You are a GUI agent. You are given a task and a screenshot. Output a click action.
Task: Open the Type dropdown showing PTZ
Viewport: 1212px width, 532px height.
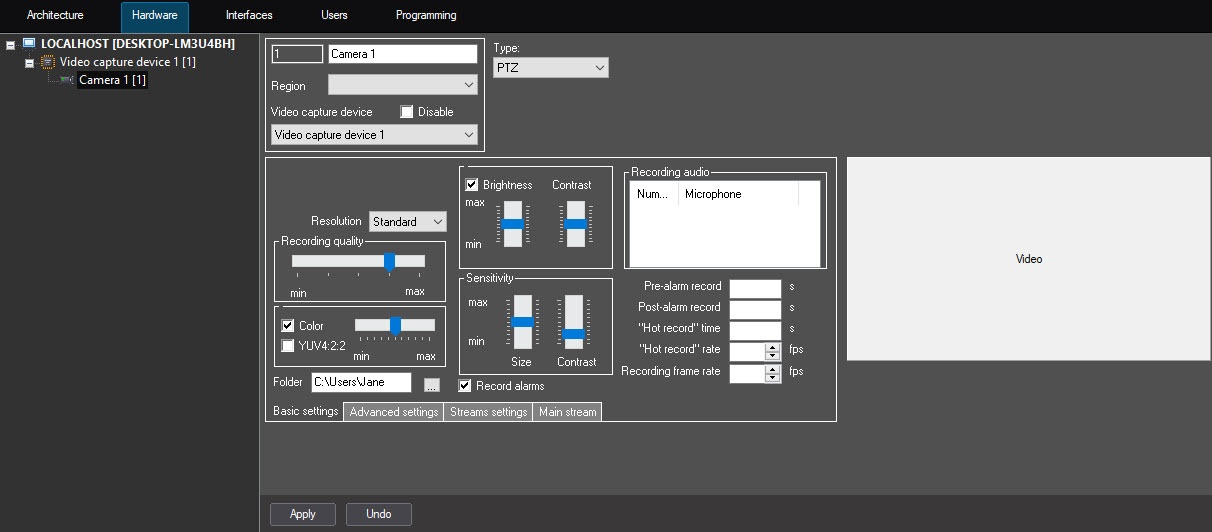550,67
